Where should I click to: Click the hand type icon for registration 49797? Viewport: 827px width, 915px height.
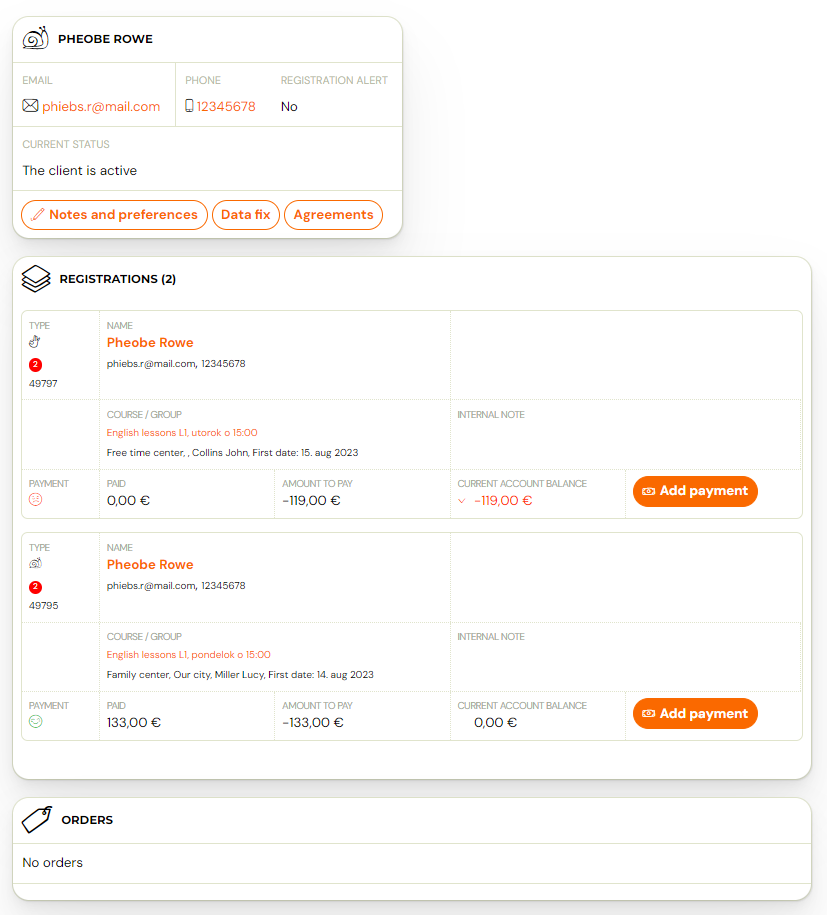click(35, 342)
